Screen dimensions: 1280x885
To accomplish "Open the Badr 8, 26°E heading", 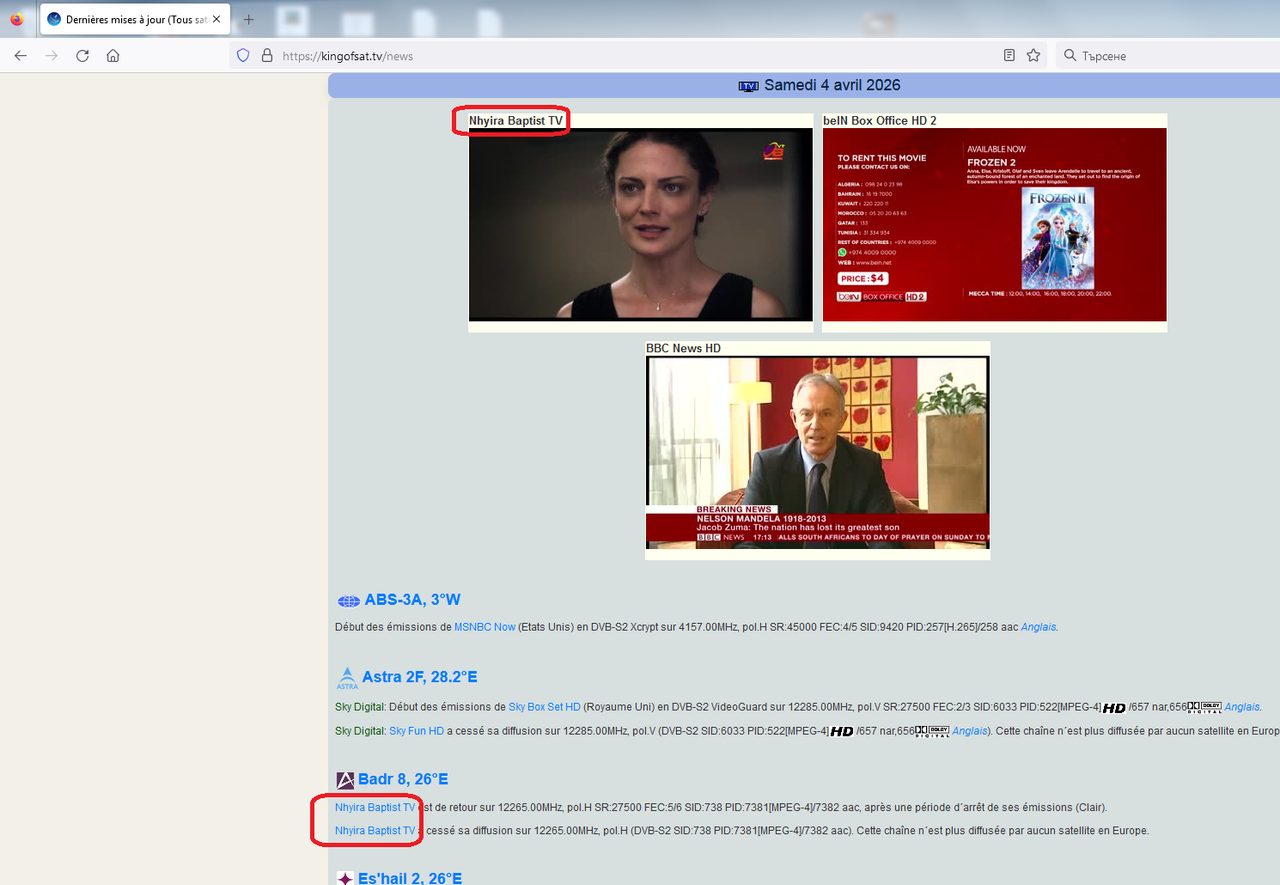I will click(x=403, y=779).
